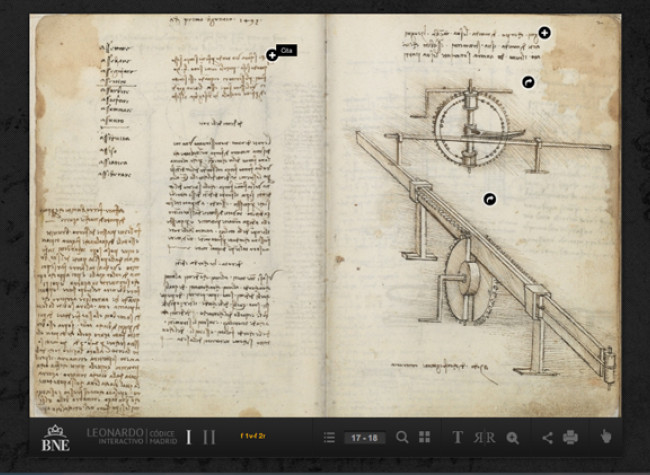The height and width of the screenshot is (475, 650).
Task: Open the BNE logo link
Action: click(56, 438)
